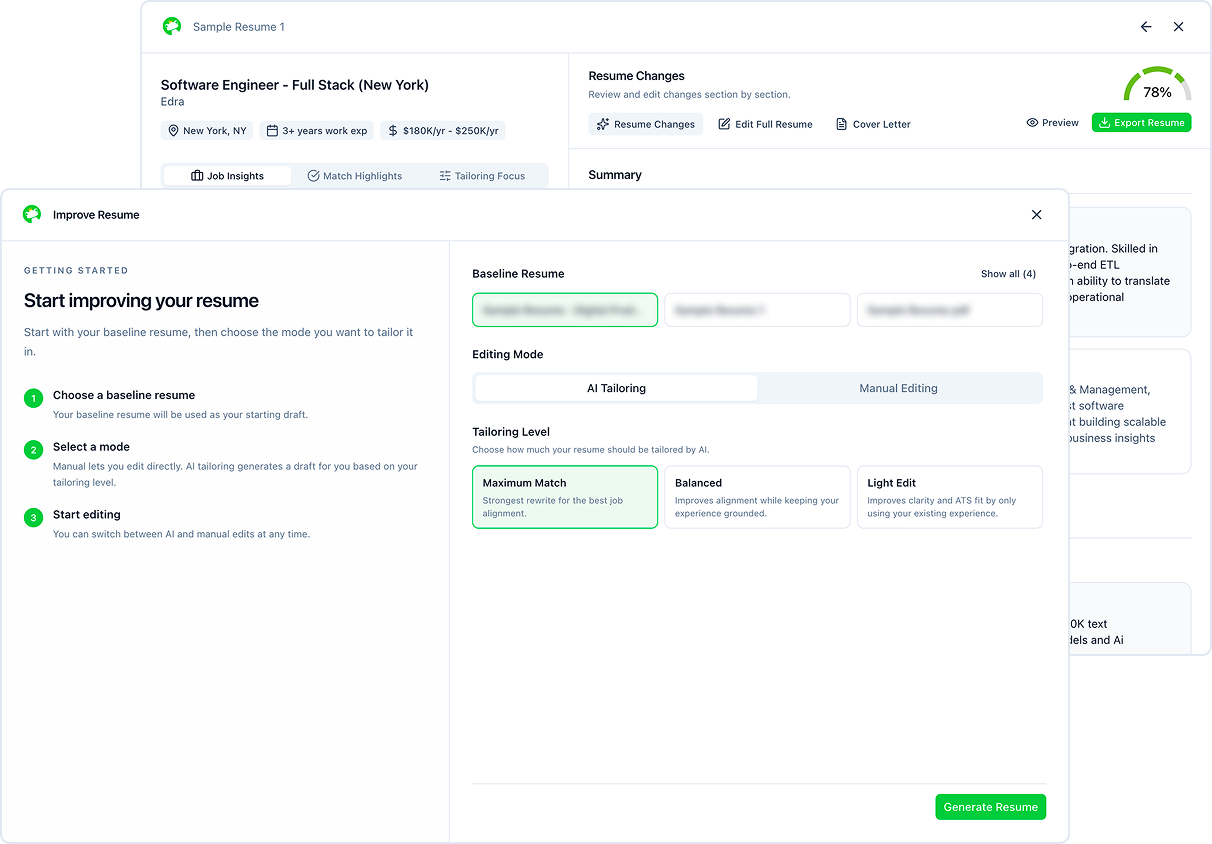Click the Preview button

1052,123
